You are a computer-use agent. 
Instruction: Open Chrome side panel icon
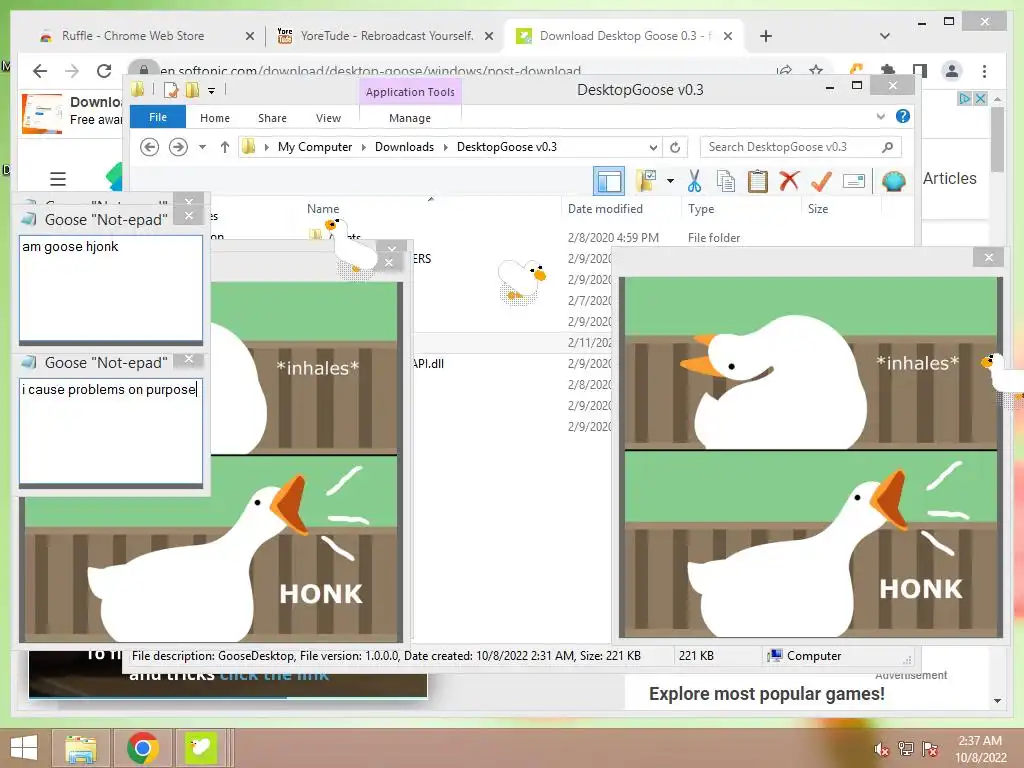[920, 71]
